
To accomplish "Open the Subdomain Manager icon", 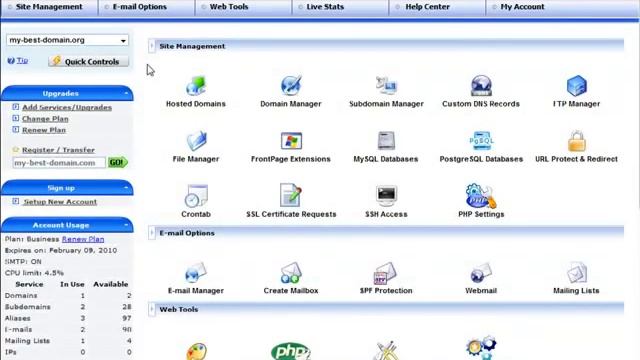I will (x=386, y=85).
